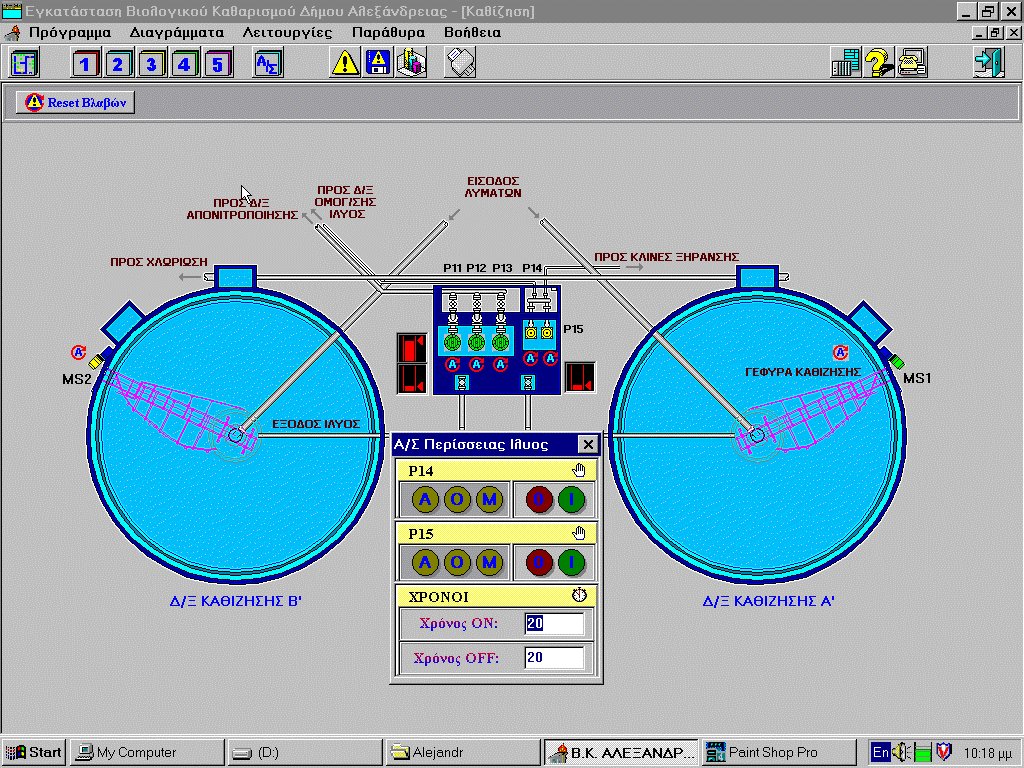Switch P15 pump to Off mode (O)

tap(457, 562)
